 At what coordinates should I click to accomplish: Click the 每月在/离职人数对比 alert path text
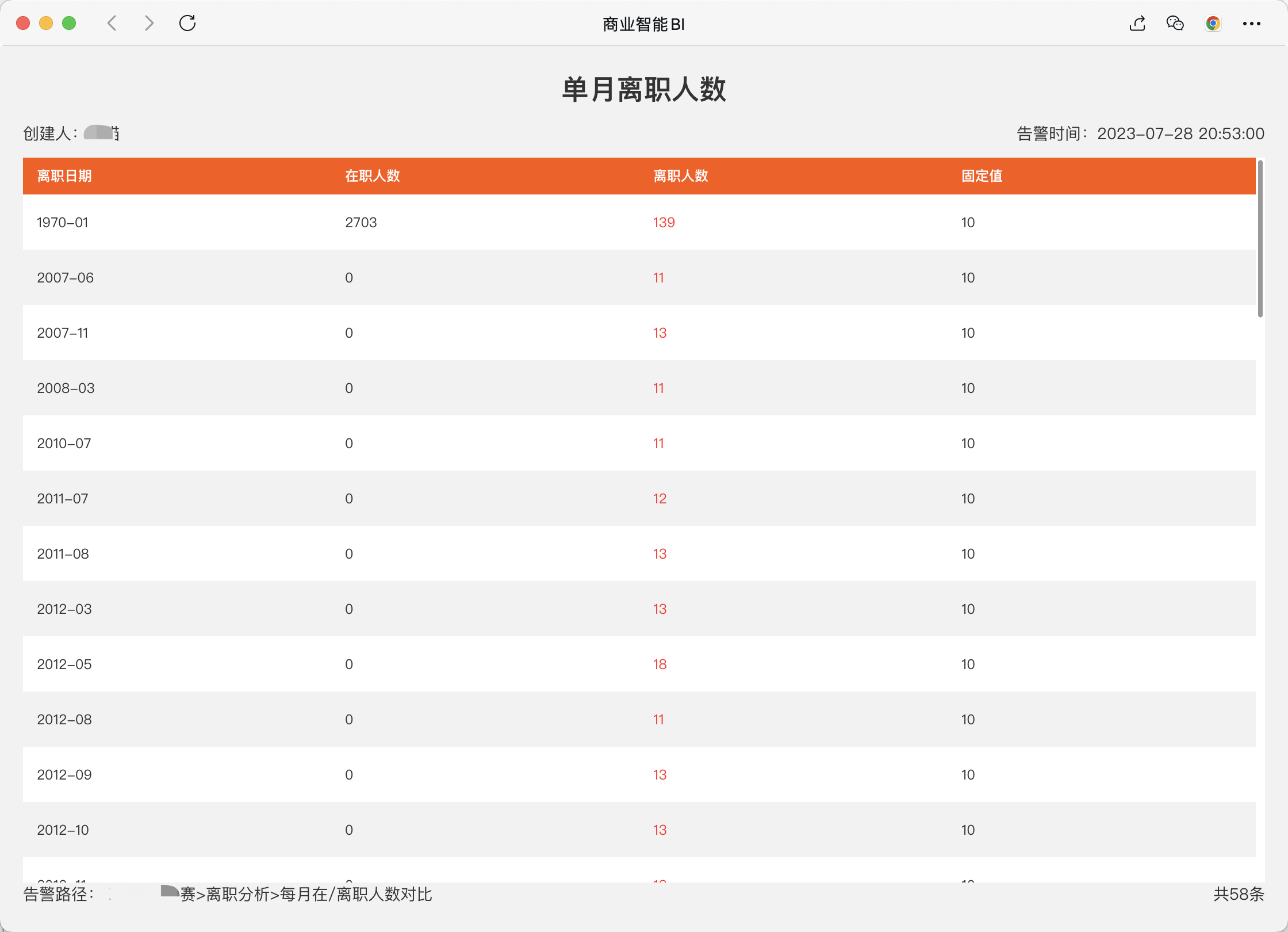pyautogui.click(x=355, y=894)
